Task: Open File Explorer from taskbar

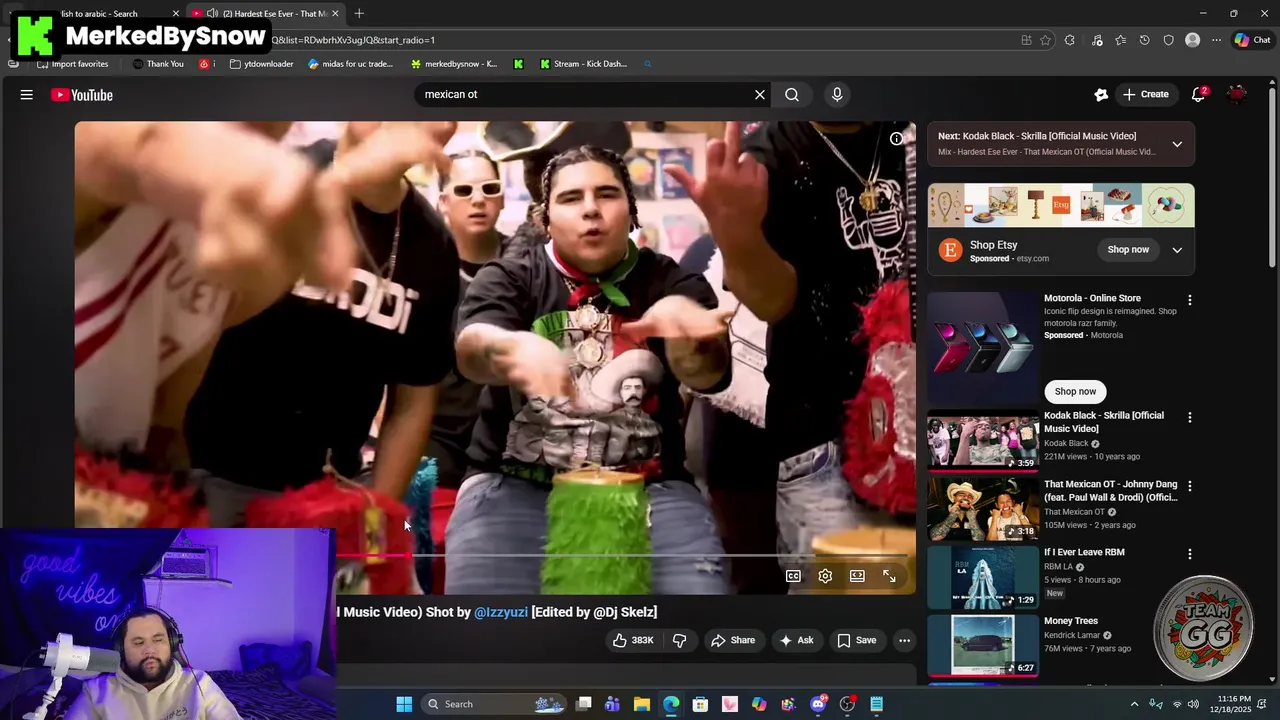Action: (642, 704)
